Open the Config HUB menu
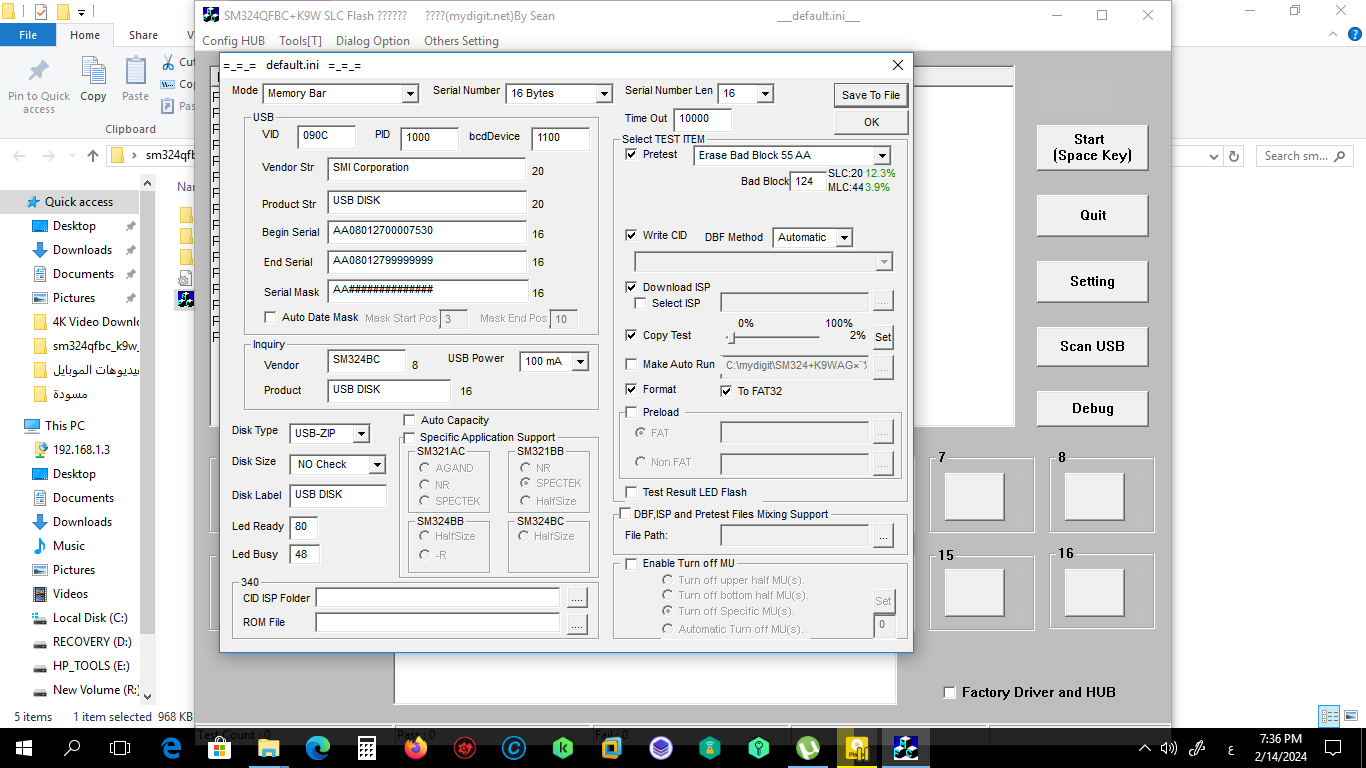 point(233,41)
